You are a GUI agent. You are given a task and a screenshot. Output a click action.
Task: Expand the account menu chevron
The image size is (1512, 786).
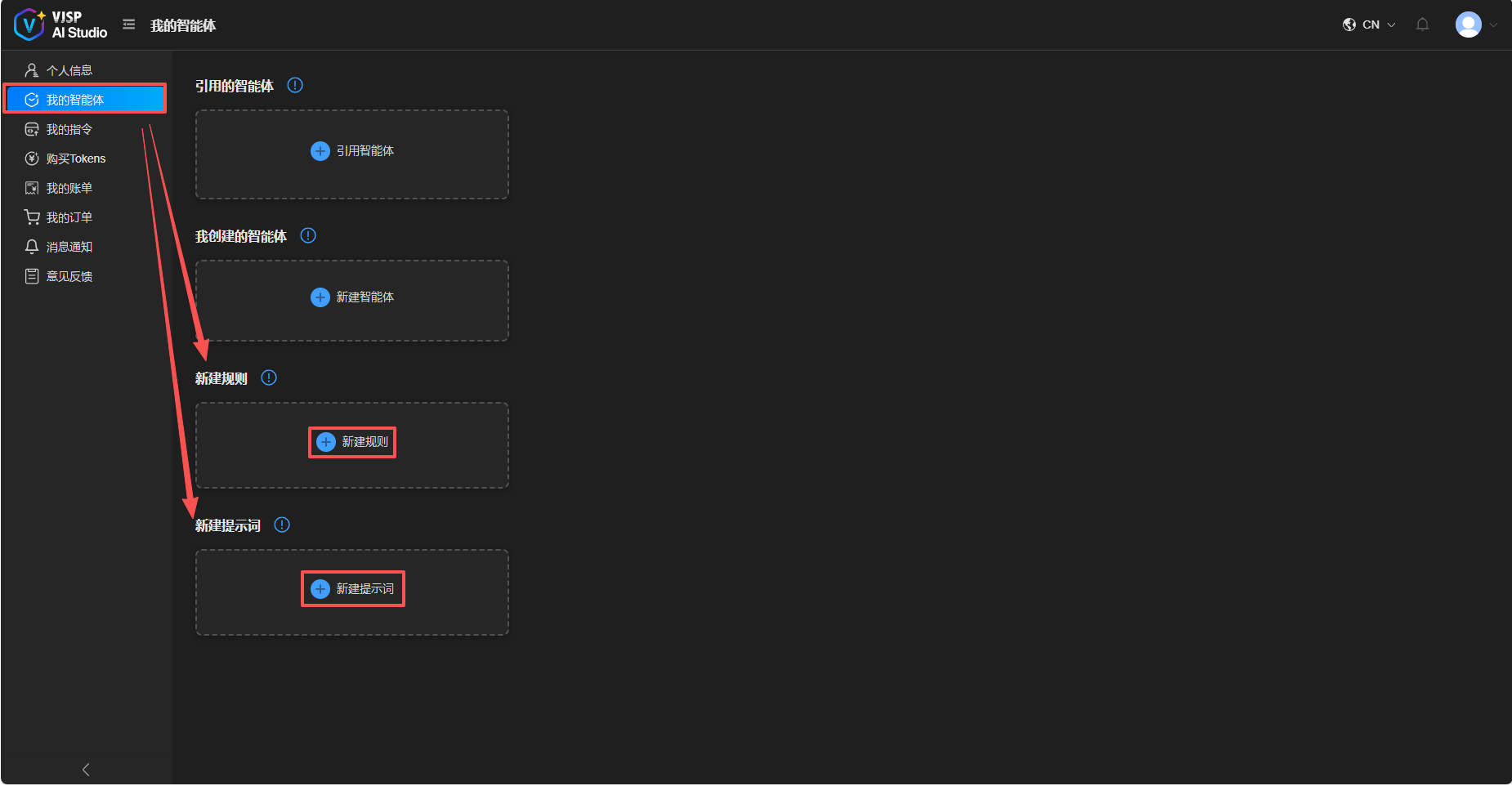[1493, 25]
